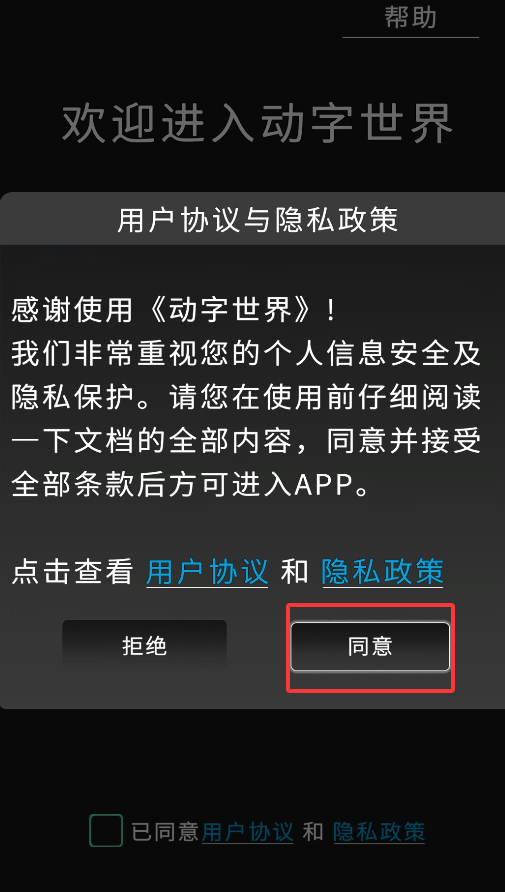Screen dimensions: 505x892
Task: Tap the underline beneath the 帮助 text
Action: (411, 38)
